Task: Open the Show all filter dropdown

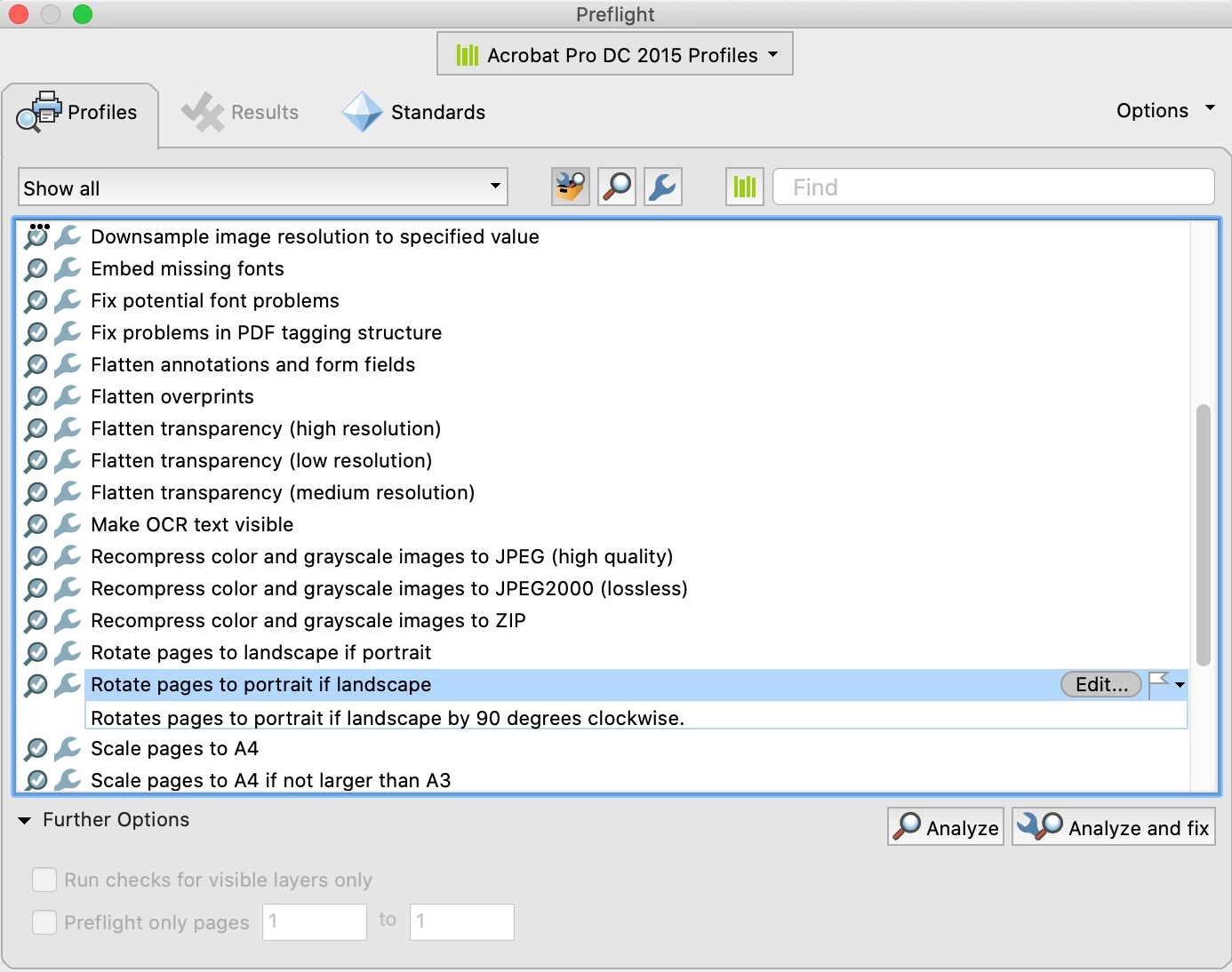Action: (x=263, y=187)
